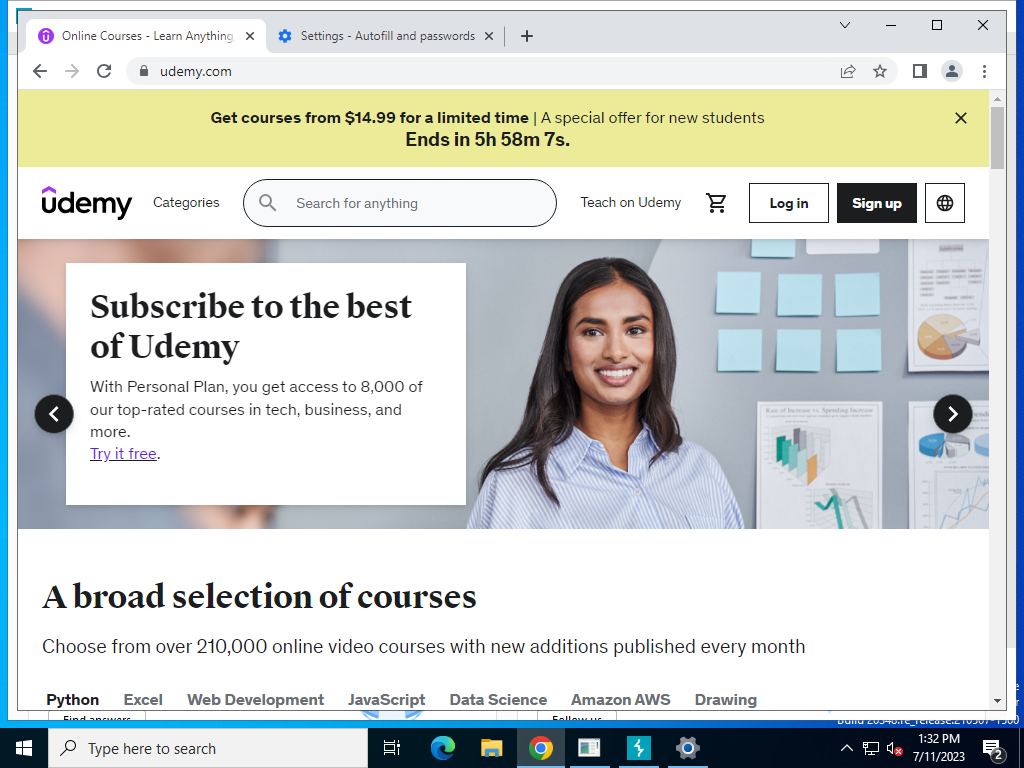Viewport: 1024px width, 768px height.
Task: Show the previous hero carousel slide
Action: point(54,413)
